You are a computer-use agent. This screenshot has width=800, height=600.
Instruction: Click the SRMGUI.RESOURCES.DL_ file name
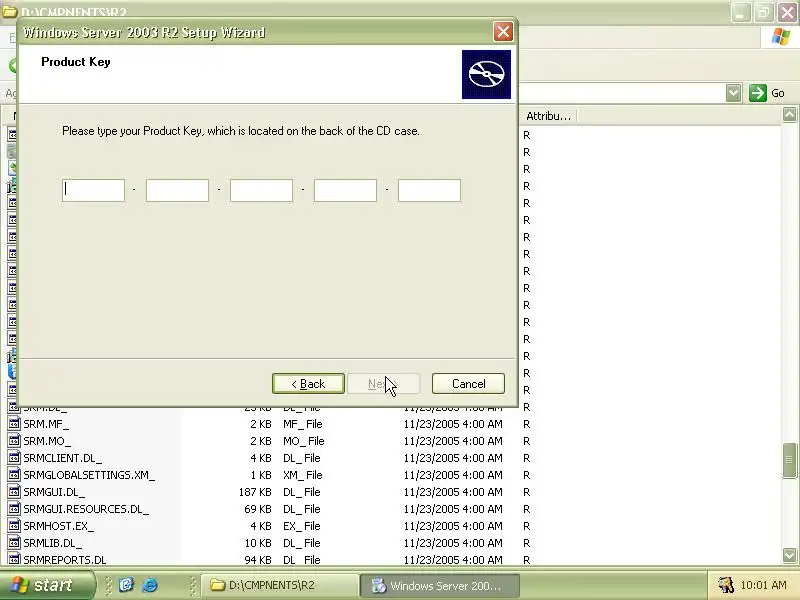pyautogui.click(x=86, y=509)
